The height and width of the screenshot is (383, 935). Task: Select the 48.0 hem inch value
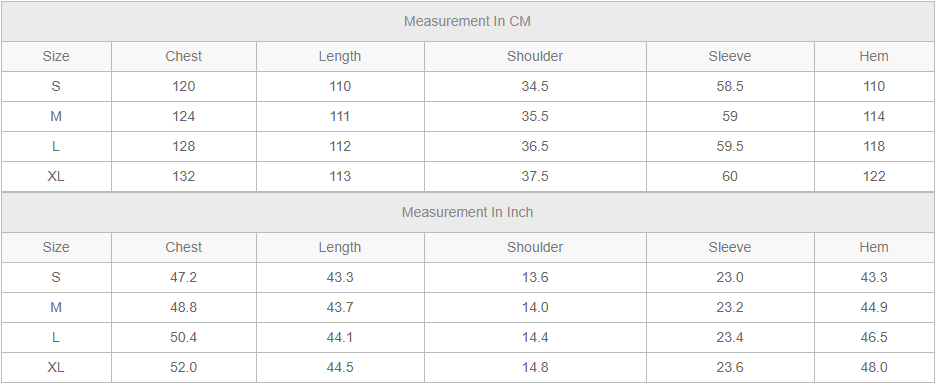pos(874,367)
